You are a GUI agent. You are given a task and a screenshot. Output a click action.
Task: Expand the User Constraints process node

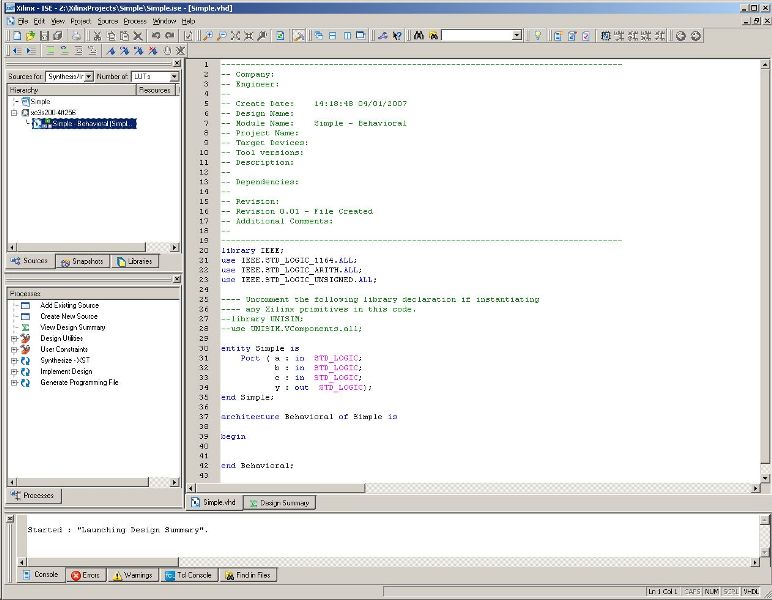point(14,350)
